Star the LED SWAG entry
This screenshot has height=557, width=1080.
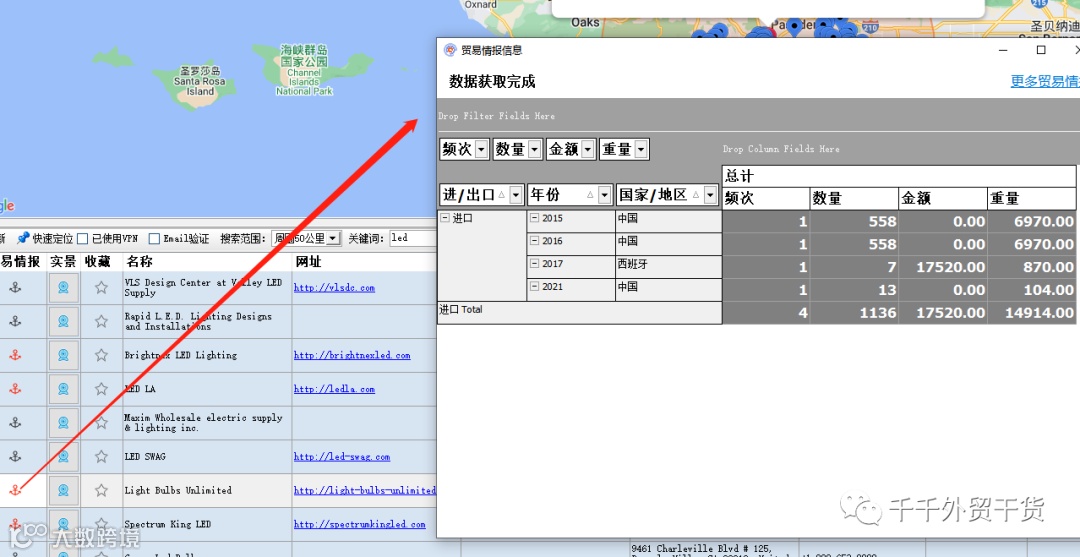pyautogui.click(x=101, y=456)
